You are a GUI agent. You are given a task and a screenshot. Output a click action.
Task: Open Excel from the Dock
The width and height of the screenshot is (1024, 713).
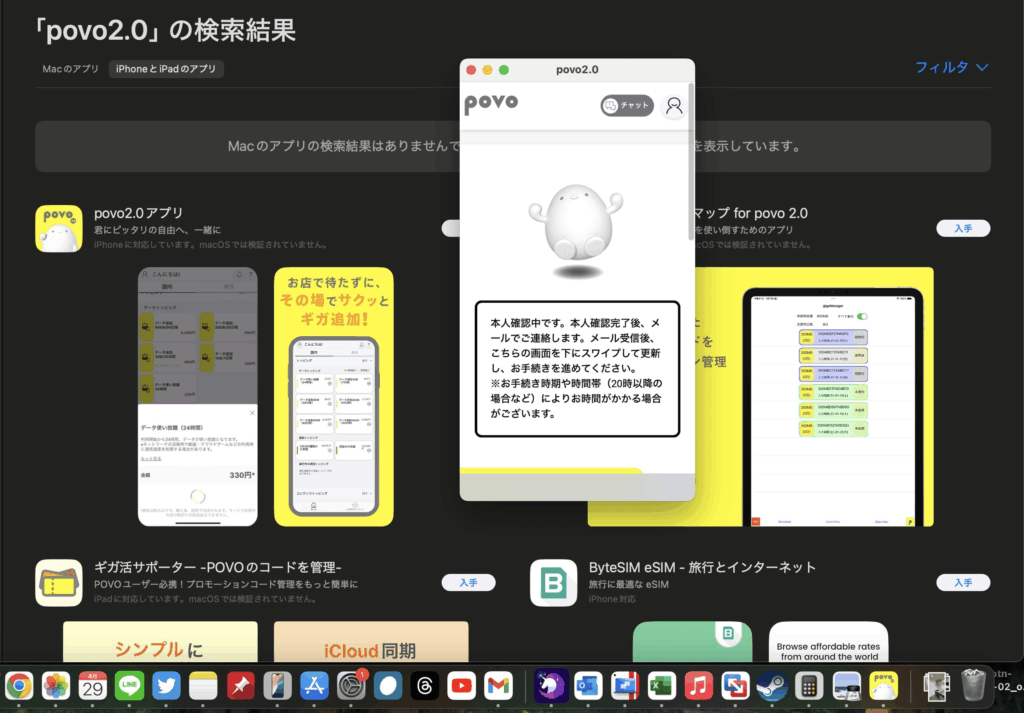(x=662, y=686)
